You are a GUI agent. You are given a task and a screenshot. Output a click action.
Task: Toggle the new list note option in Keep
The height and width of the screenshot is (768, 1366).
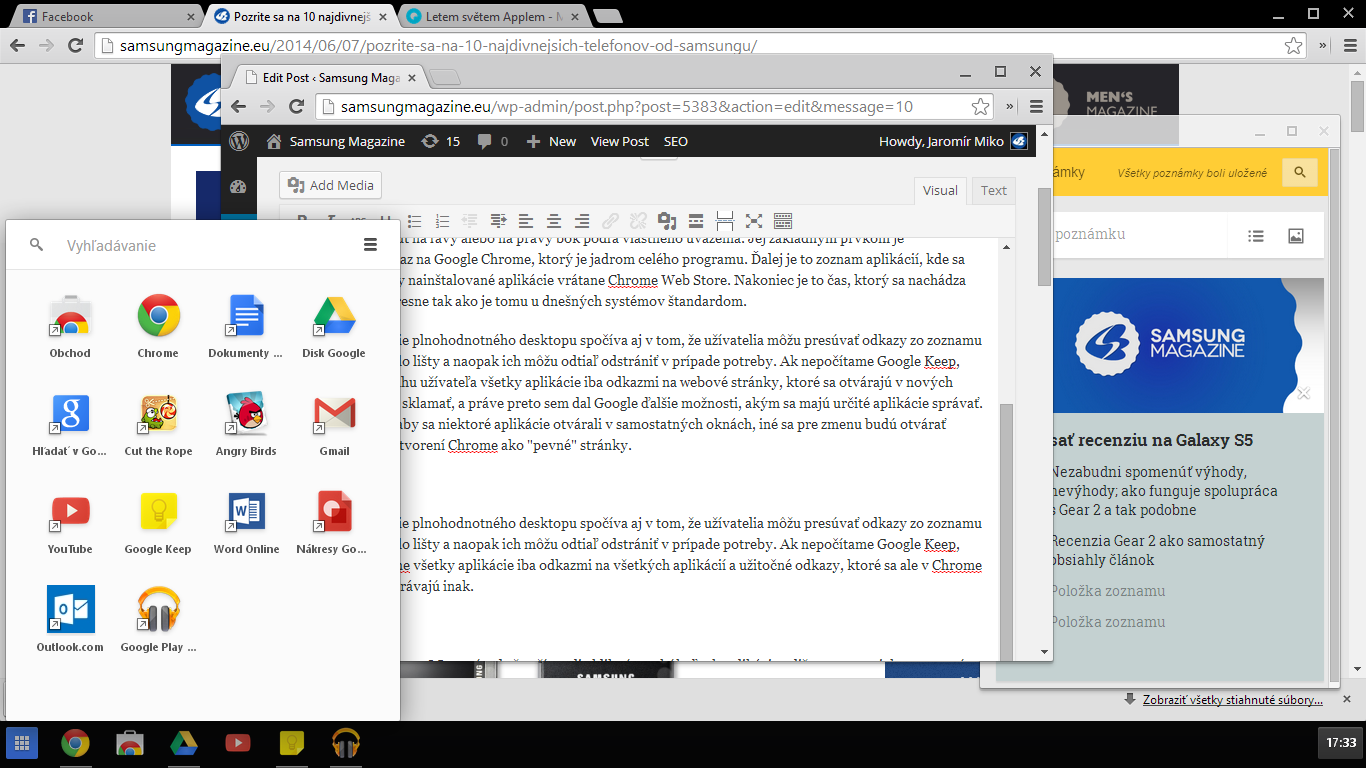pyautogui.click(x=1256, y=235)
